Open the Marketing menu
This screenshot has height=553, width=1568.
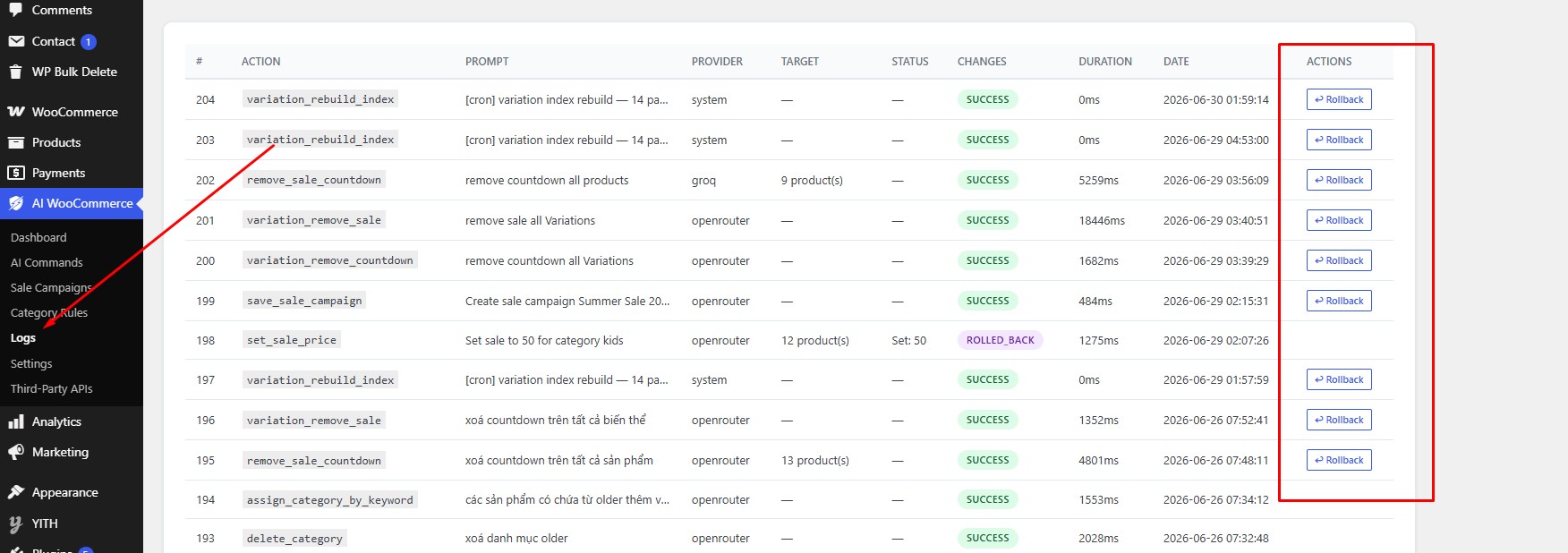pos(60,452)
